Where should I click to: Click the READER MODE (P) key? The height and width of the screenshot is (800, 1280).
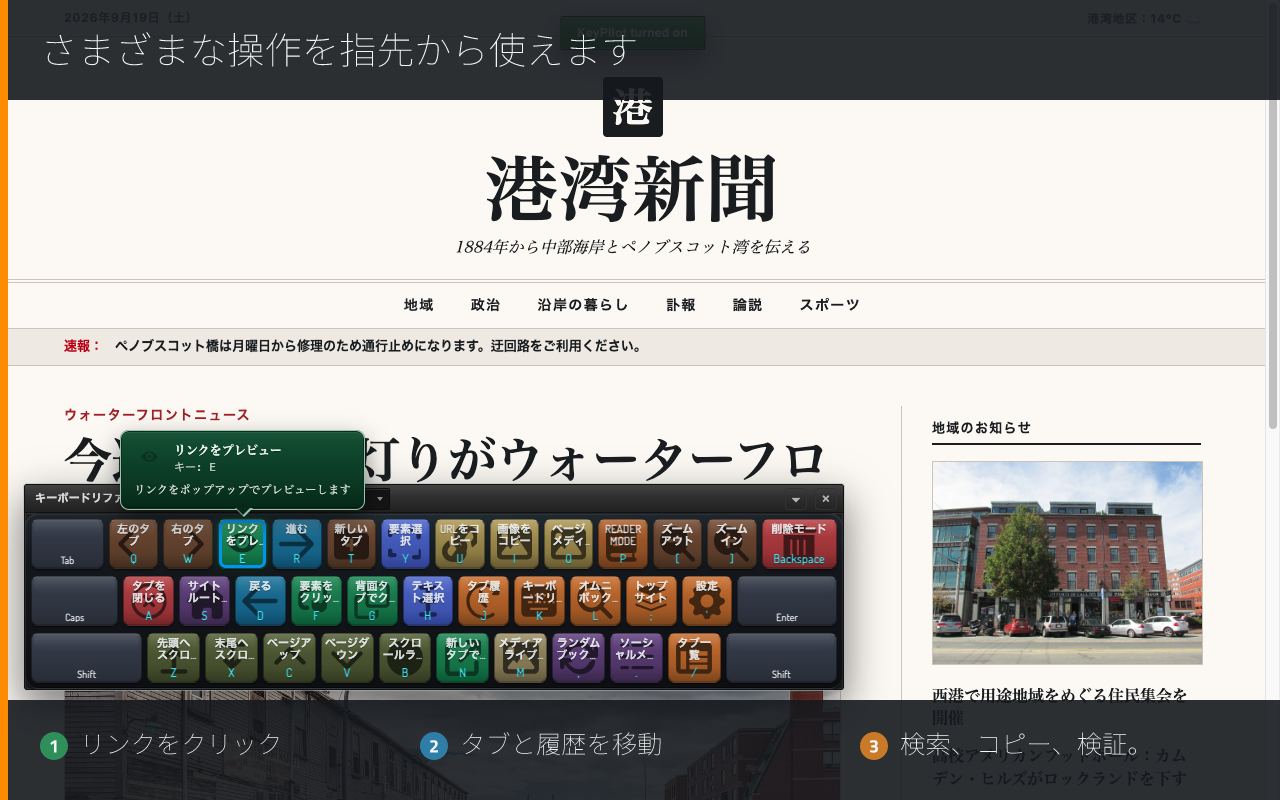[x=623, y=544]
